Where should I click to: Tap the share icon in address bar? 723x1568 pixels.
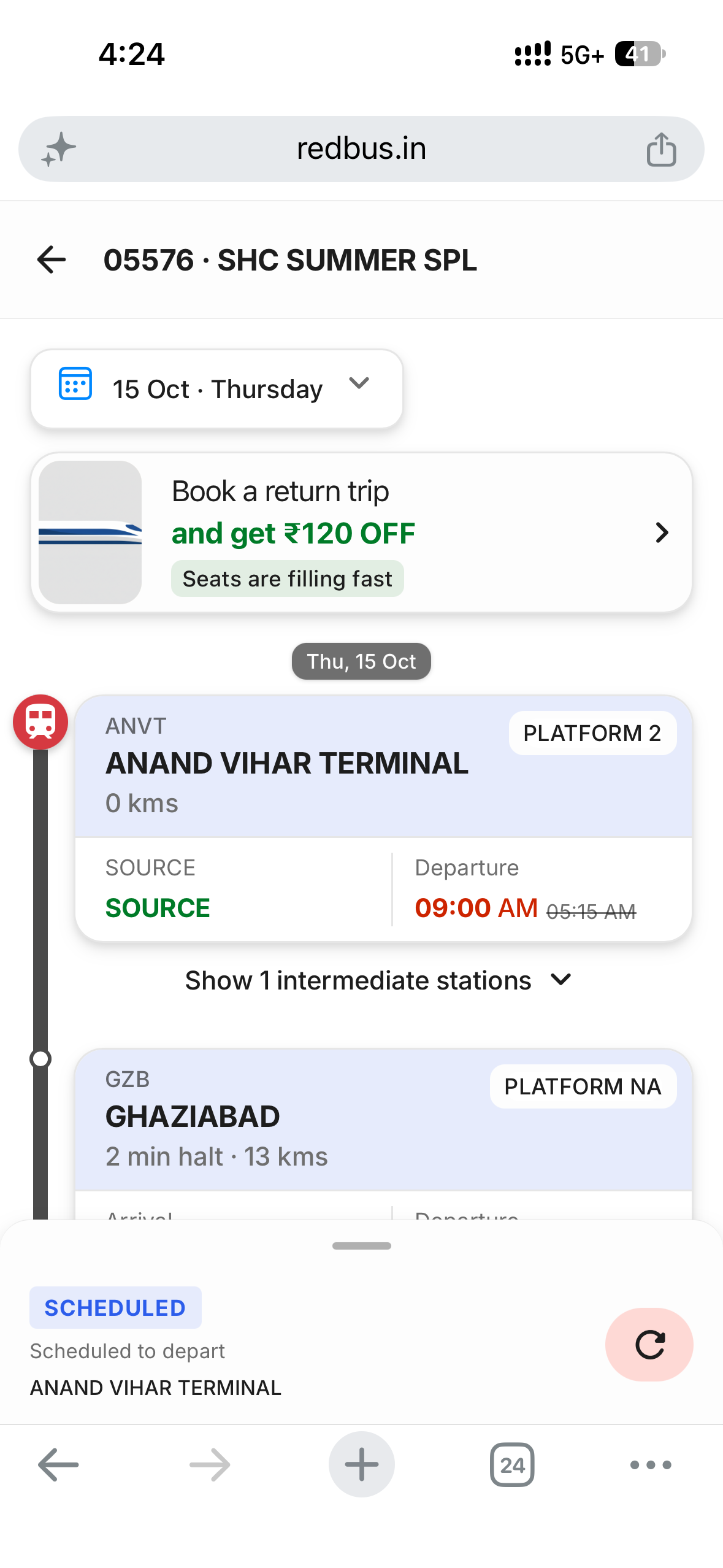[661, 149]
